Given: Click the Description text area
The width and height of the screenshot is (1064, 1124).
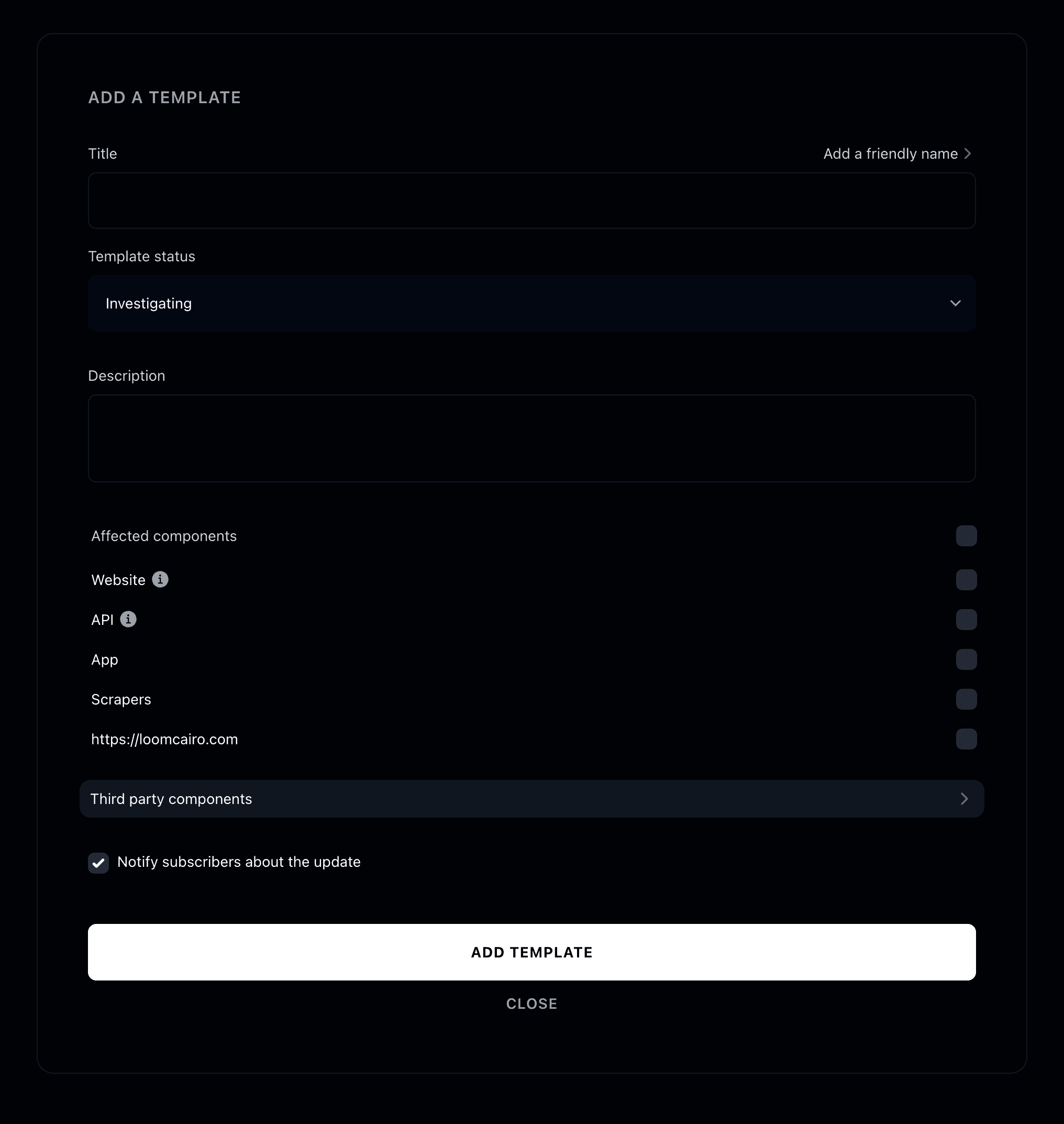Looking at the screenshot, I should (x=532, y=438).
